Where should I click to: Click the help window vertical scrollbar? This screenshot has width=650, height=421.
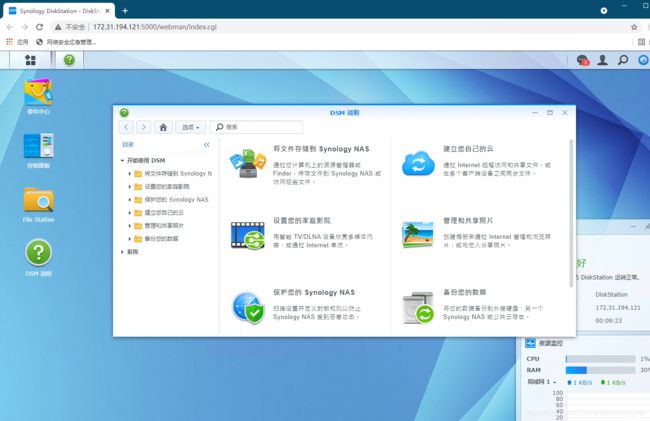[571, 213]
